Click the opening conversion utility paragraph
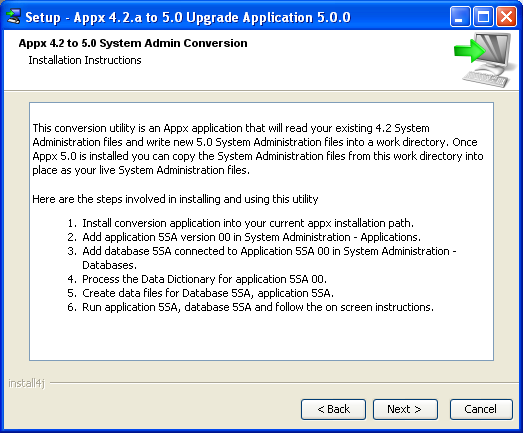This screenshot has height=433, width=523. pos(258,149)
